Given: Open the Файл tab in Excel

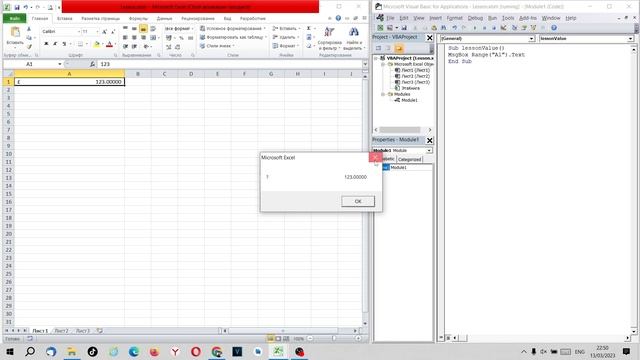Looking at the screenshot, I should 15,18.
